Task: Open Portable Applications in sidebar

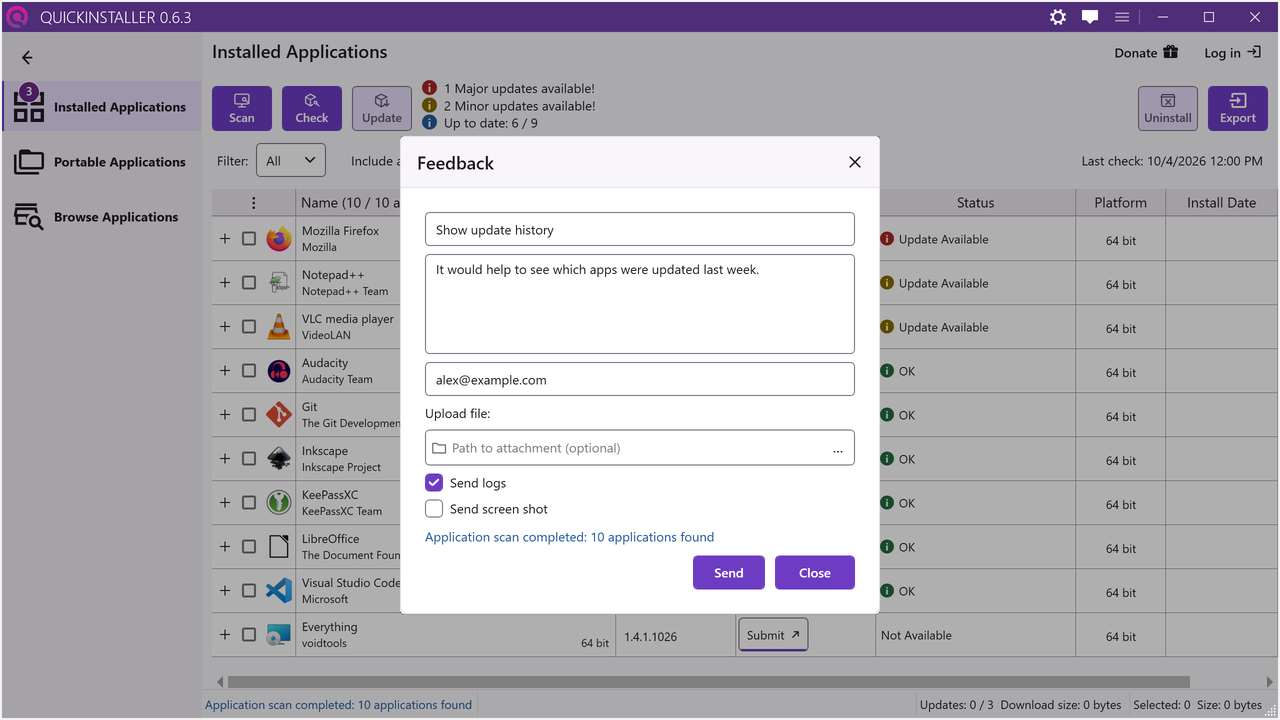Action: click(101, 162)
